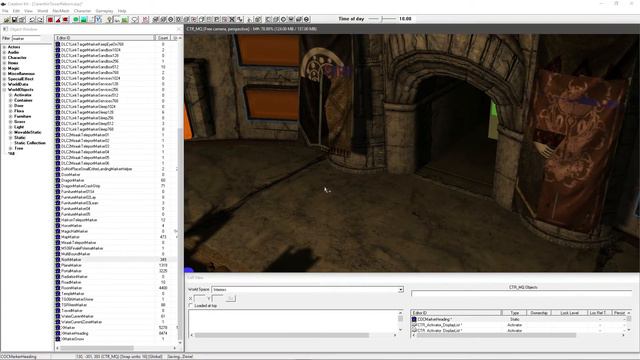Image resolution: width=640 pixels, height=360 pixels.
Task: Click the Load master/plugin files toolbar icon
Action: point(7,19)
